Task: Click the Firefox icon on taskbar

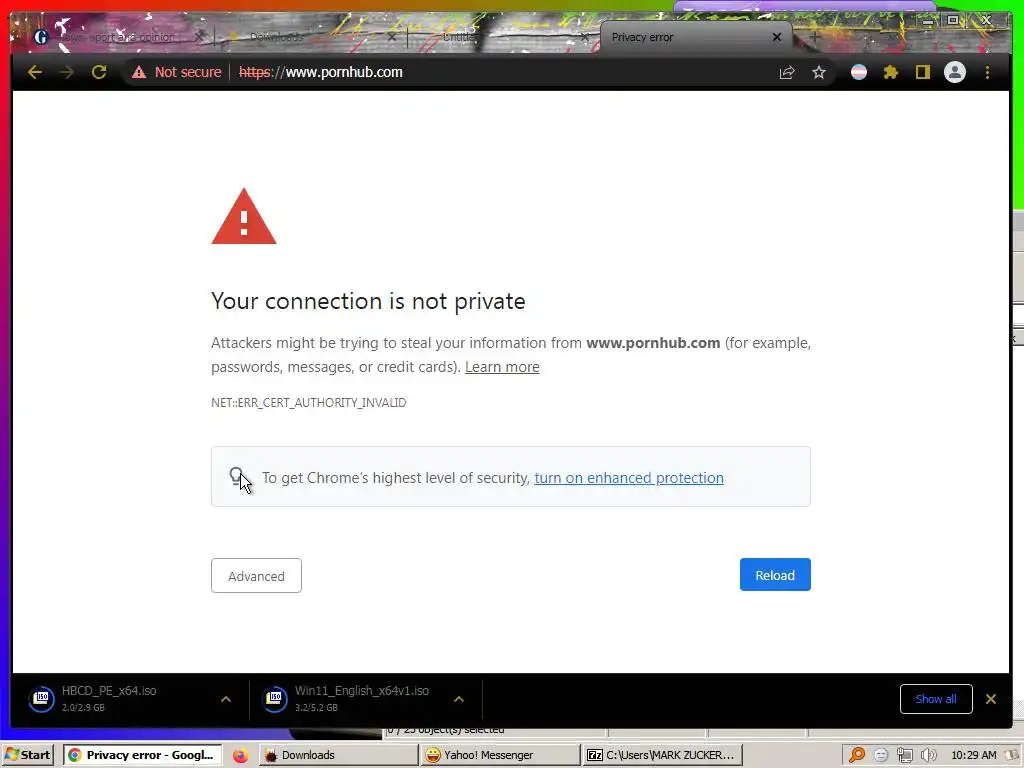Action: click(x=240, y=755)
